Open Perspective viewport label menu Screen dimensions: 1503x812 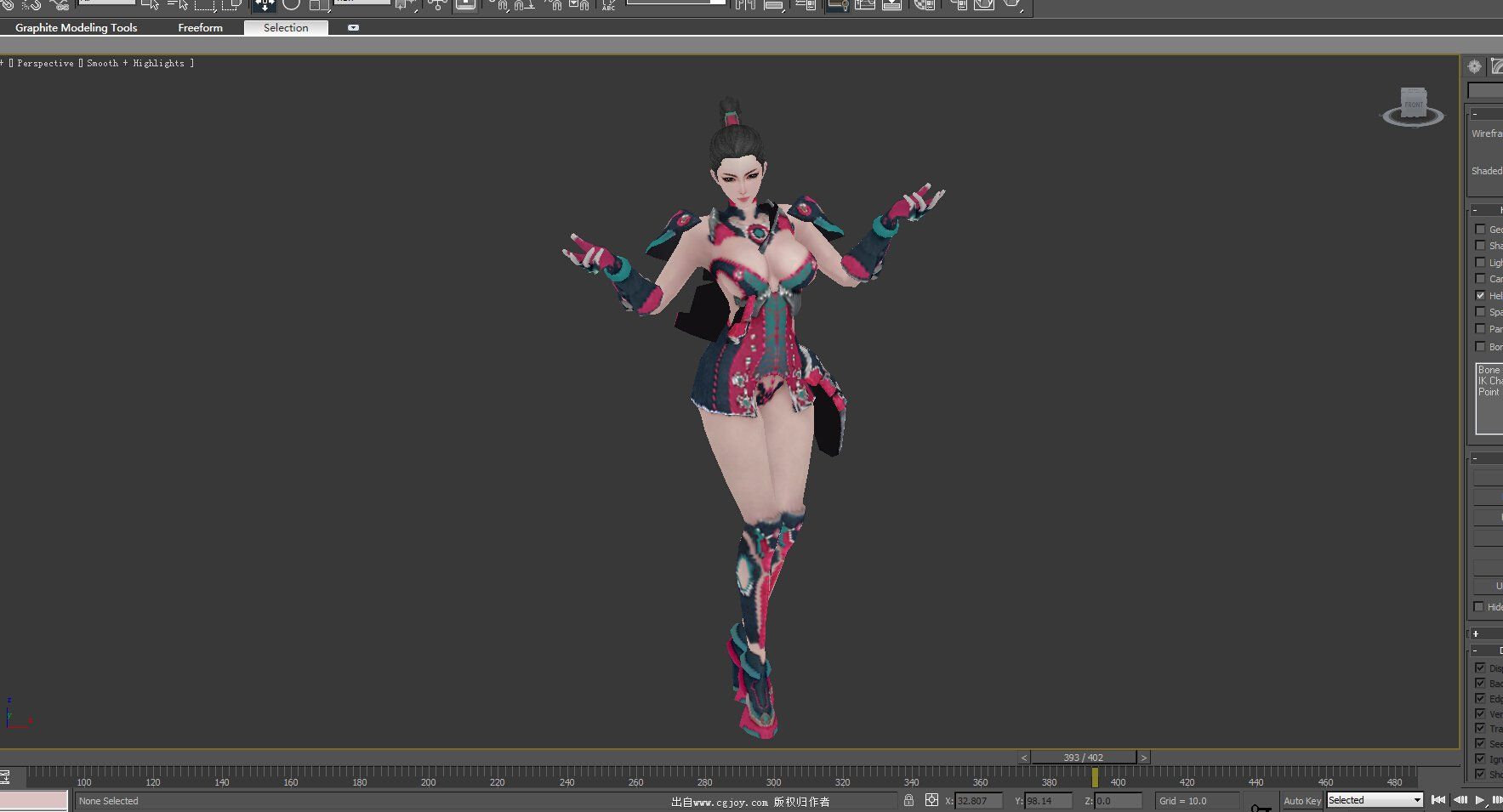point(45,63)
